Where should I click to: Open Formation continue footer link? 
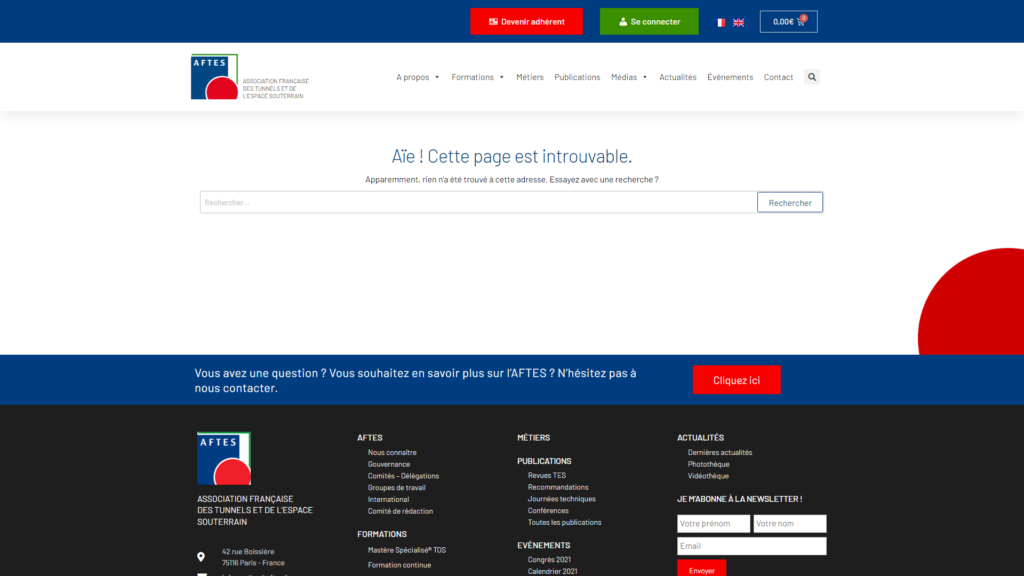pos(399,565)
